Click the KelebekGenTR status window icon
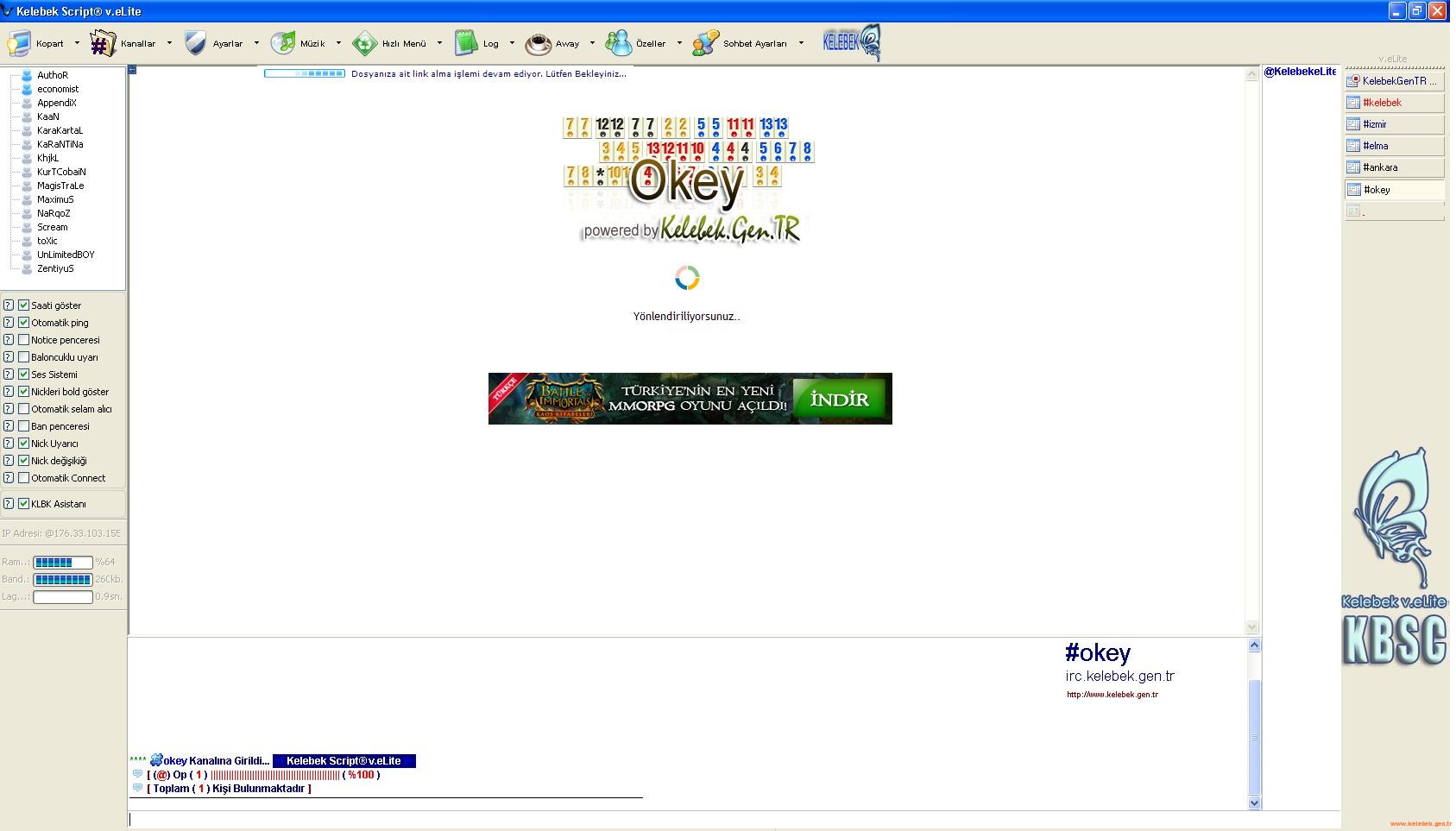Viewport: 1456px width, 831px height. (1353, 81)
